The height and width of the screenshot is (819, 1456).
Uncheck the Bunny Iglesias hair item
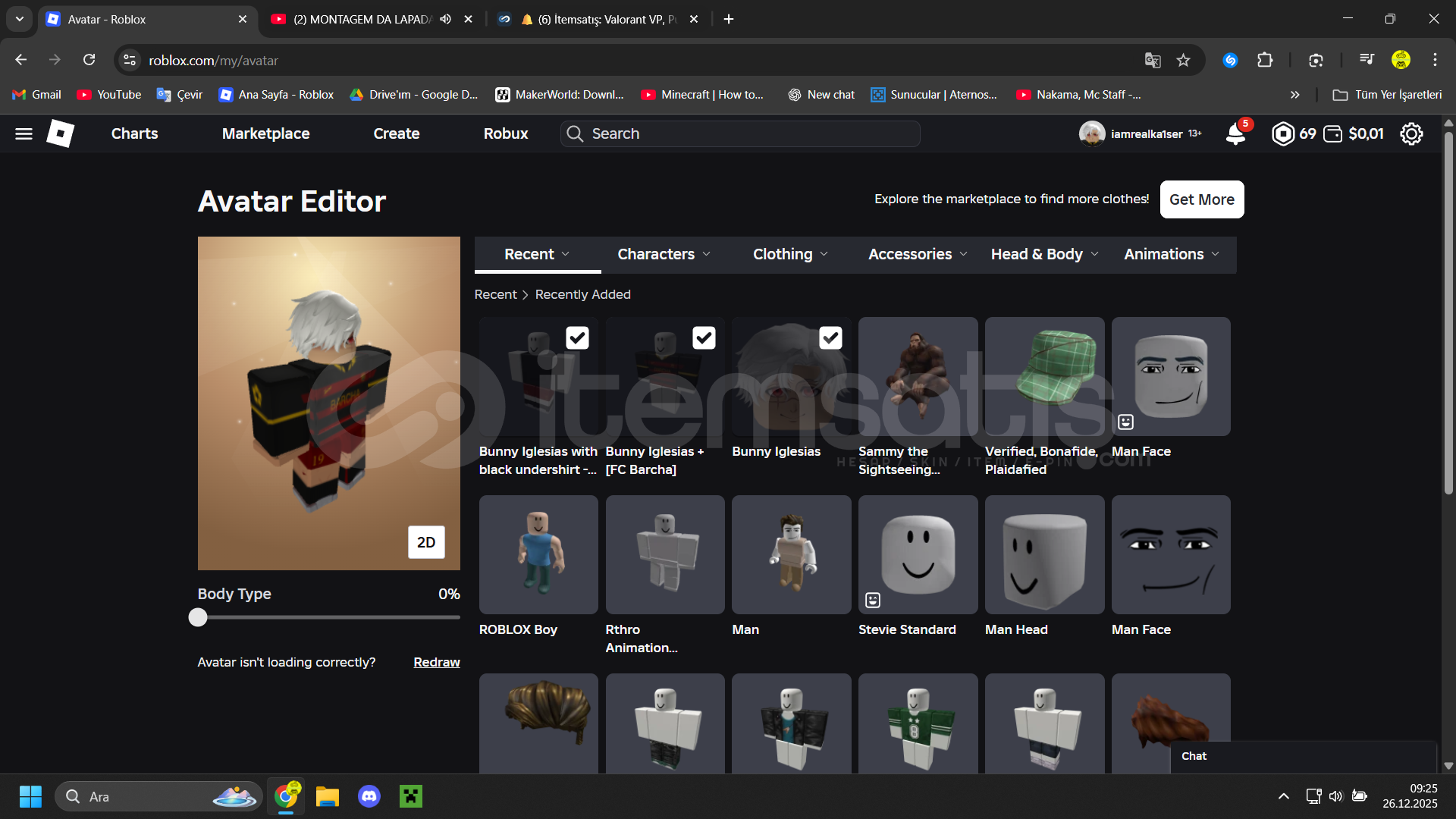[x=830, y=338]
